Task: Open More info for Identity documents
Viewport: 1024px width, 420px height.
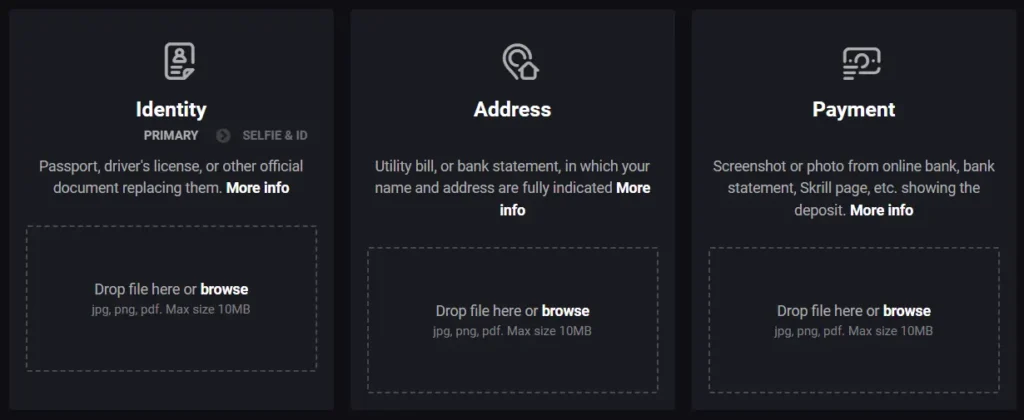Action: [x=257, y=187]
